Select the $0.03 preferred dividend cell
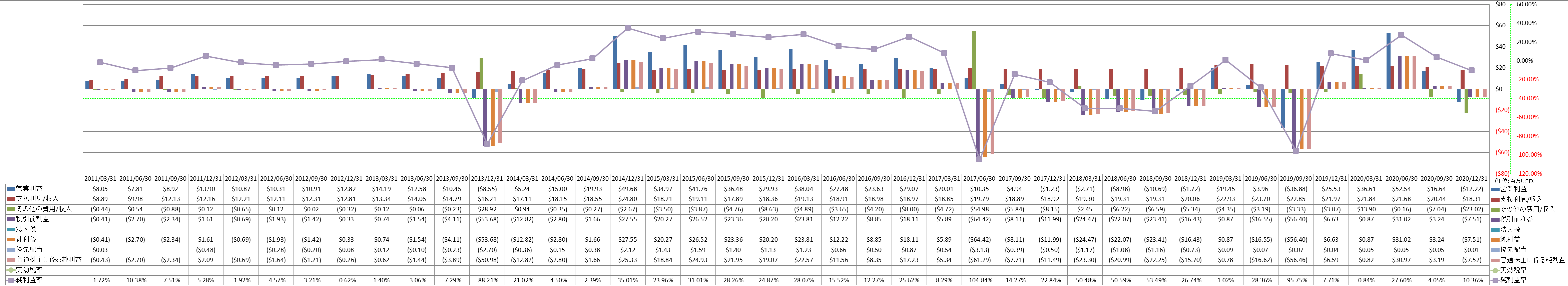 click(x=100, y=249)
